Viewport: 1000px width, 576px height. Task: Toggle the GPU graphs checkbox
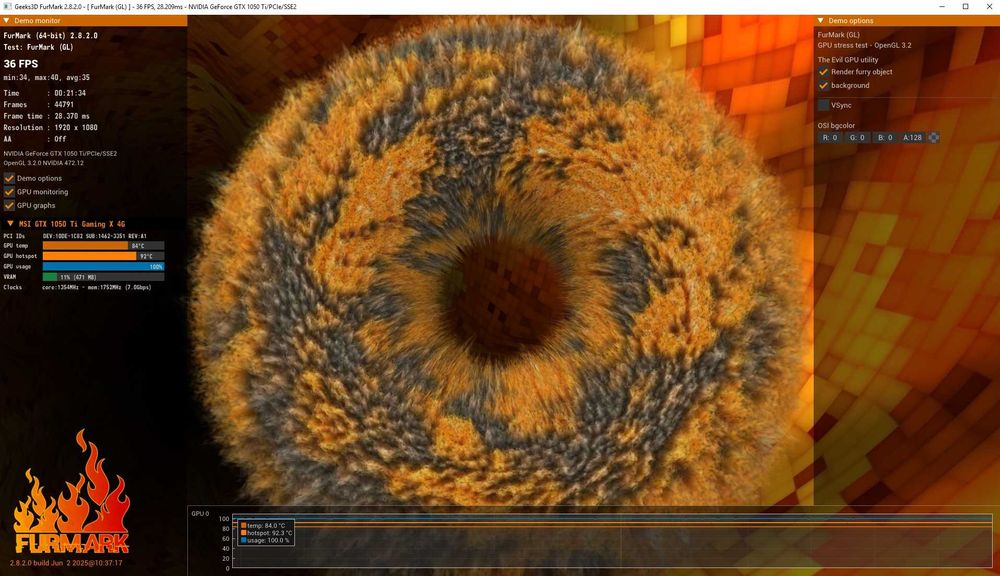tap(9, 205)
